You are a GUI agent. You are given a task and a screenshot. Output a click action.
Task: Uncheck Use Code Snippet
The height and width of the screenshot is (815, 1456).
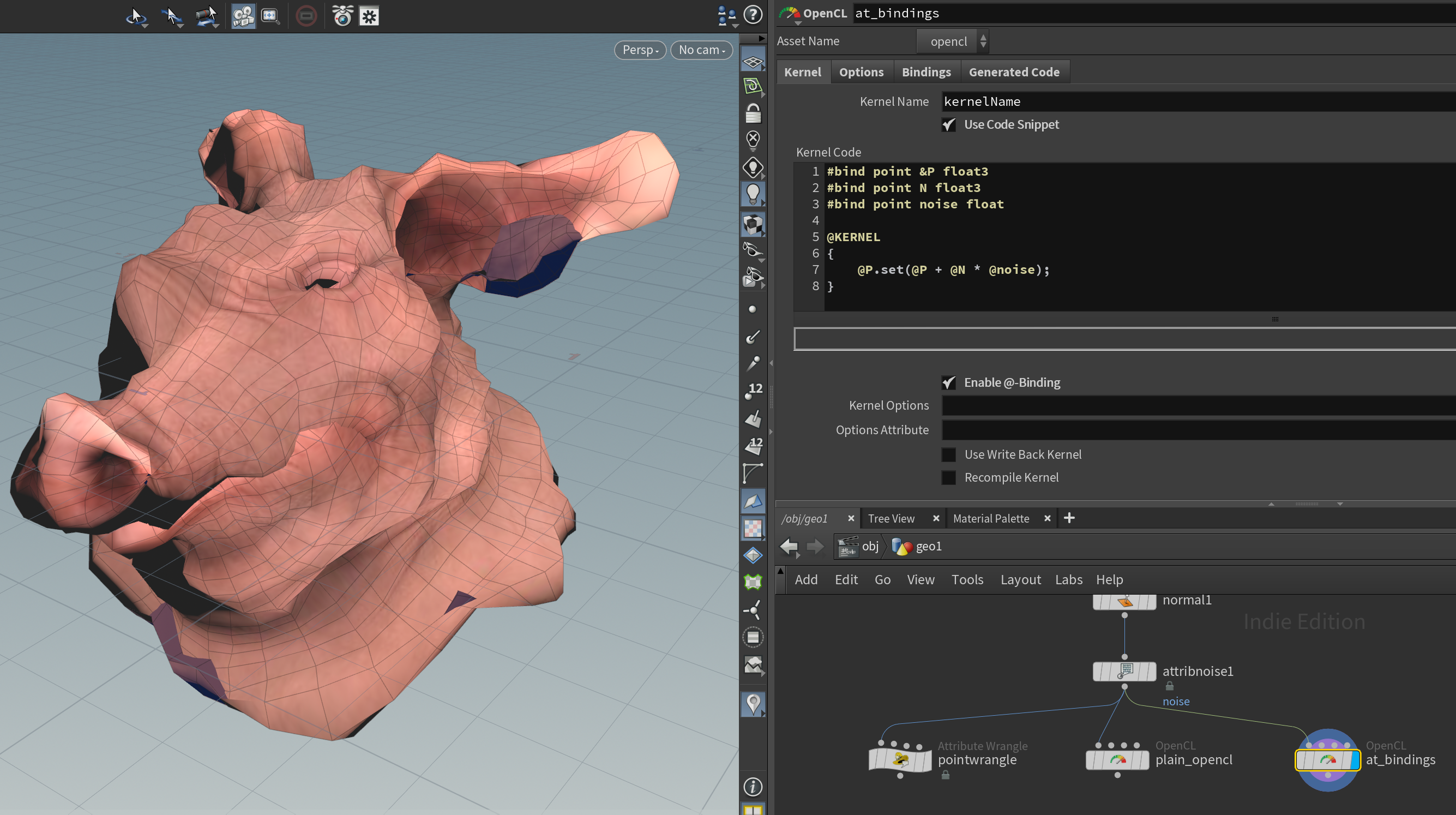[x=948, y=124]
